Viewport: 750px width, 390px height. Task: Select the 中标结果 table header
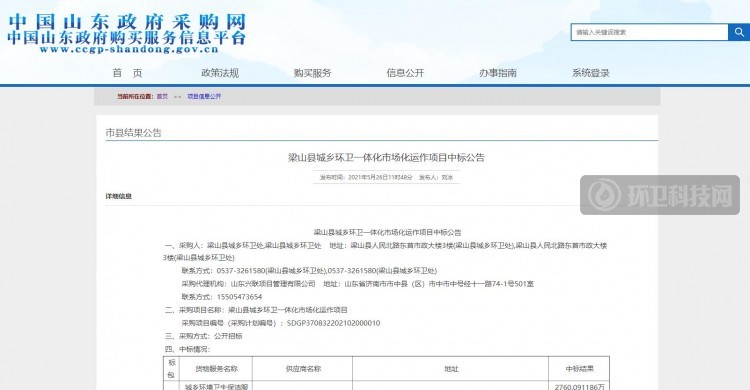[580, 369]
